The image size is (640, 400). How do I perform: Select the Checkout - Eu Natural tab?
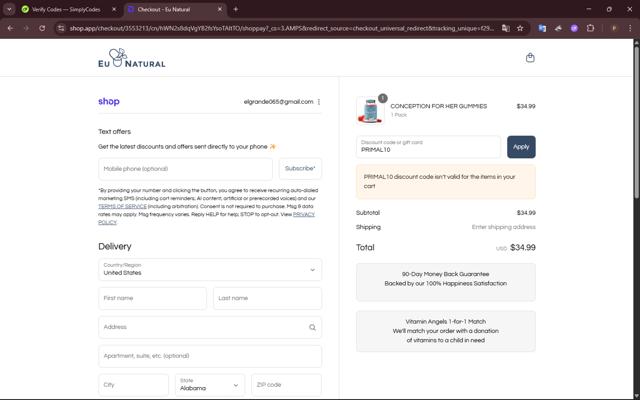176,9
